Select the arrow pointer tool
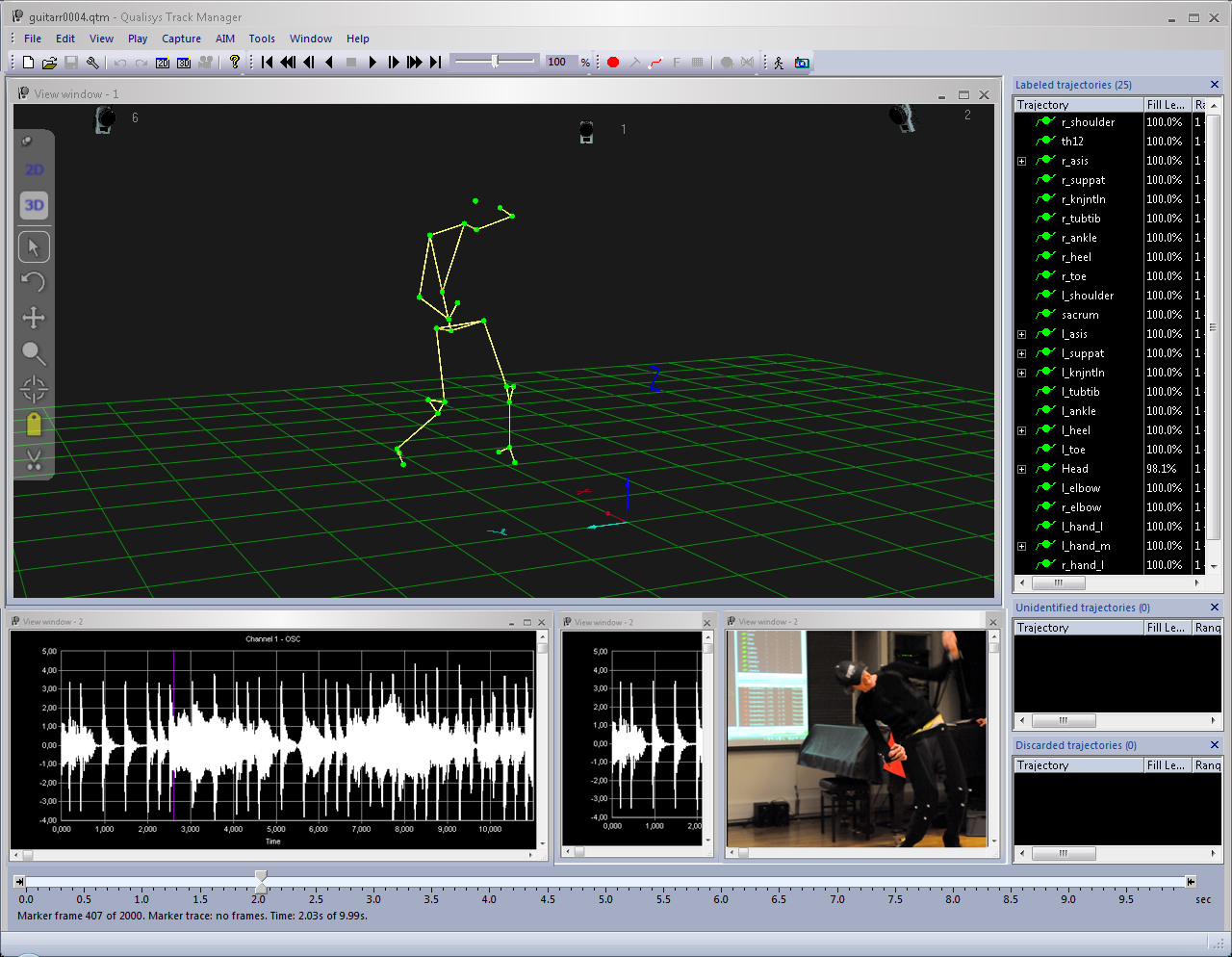Image resolution: width=1232 pixels, height=957 pixels. pos(34,247)
